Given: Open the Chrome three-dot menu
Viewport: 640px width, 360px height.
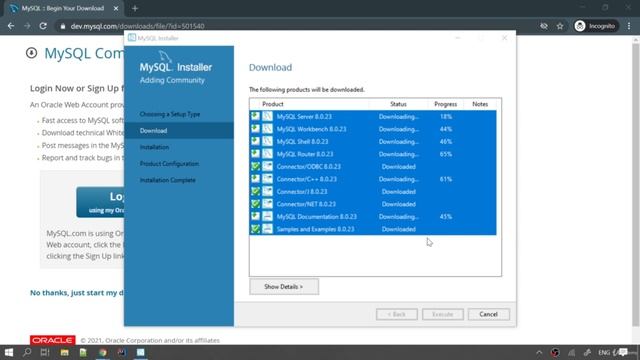Looking at the screenshot, I should [x=629, y=26].
